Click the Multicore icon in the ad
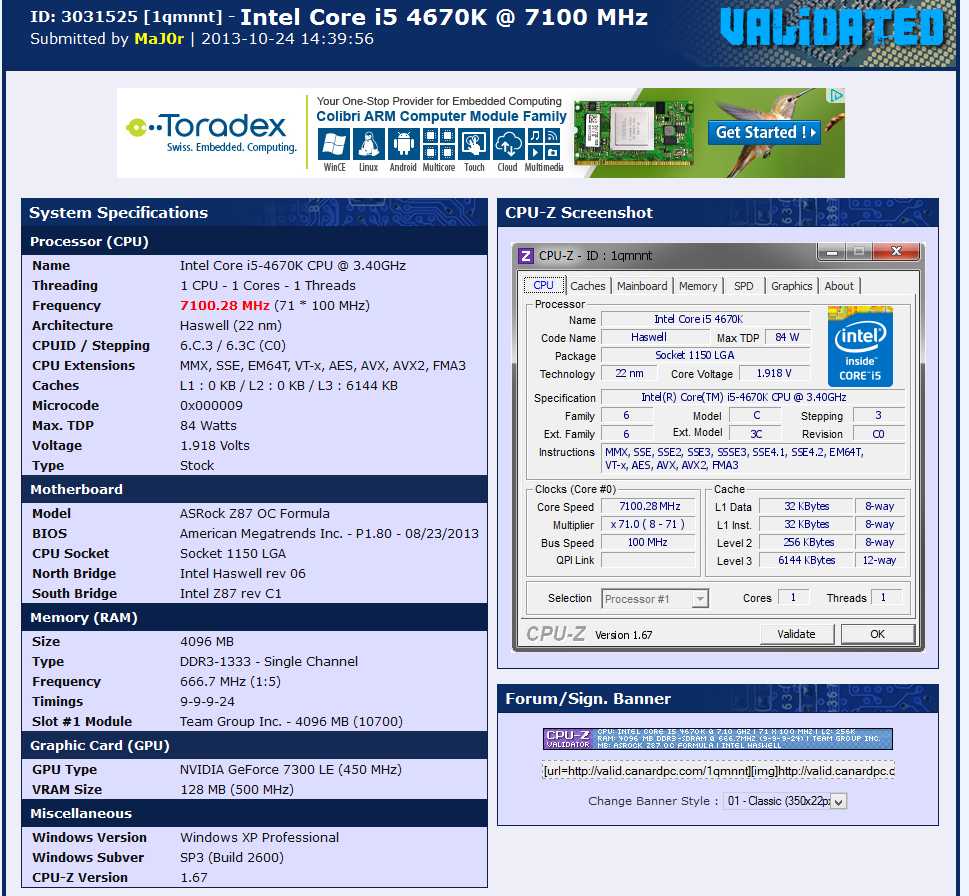The image size is (969, 896). [439, 144]
